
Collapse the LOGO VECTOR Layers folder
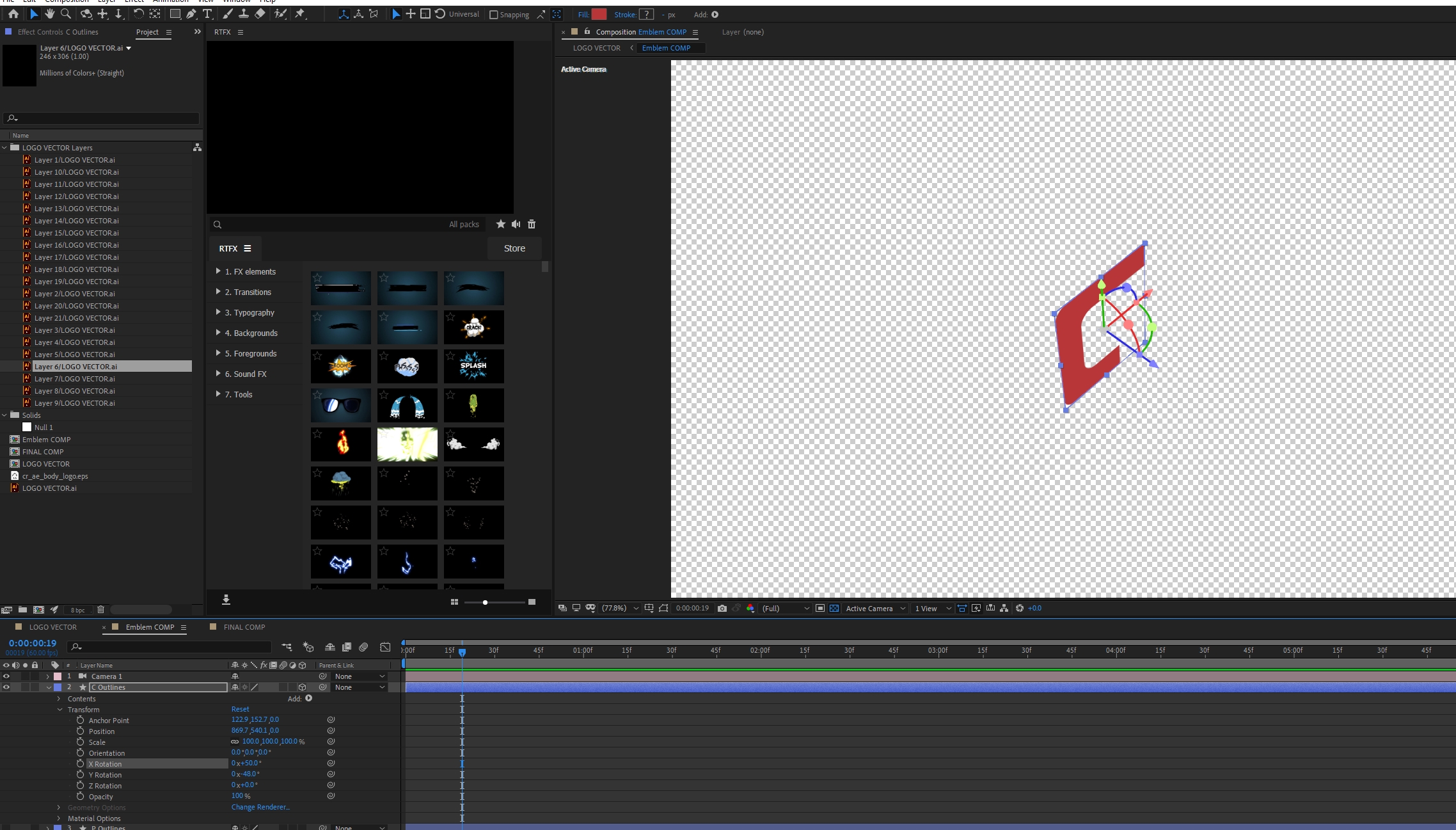click(4, 148)
